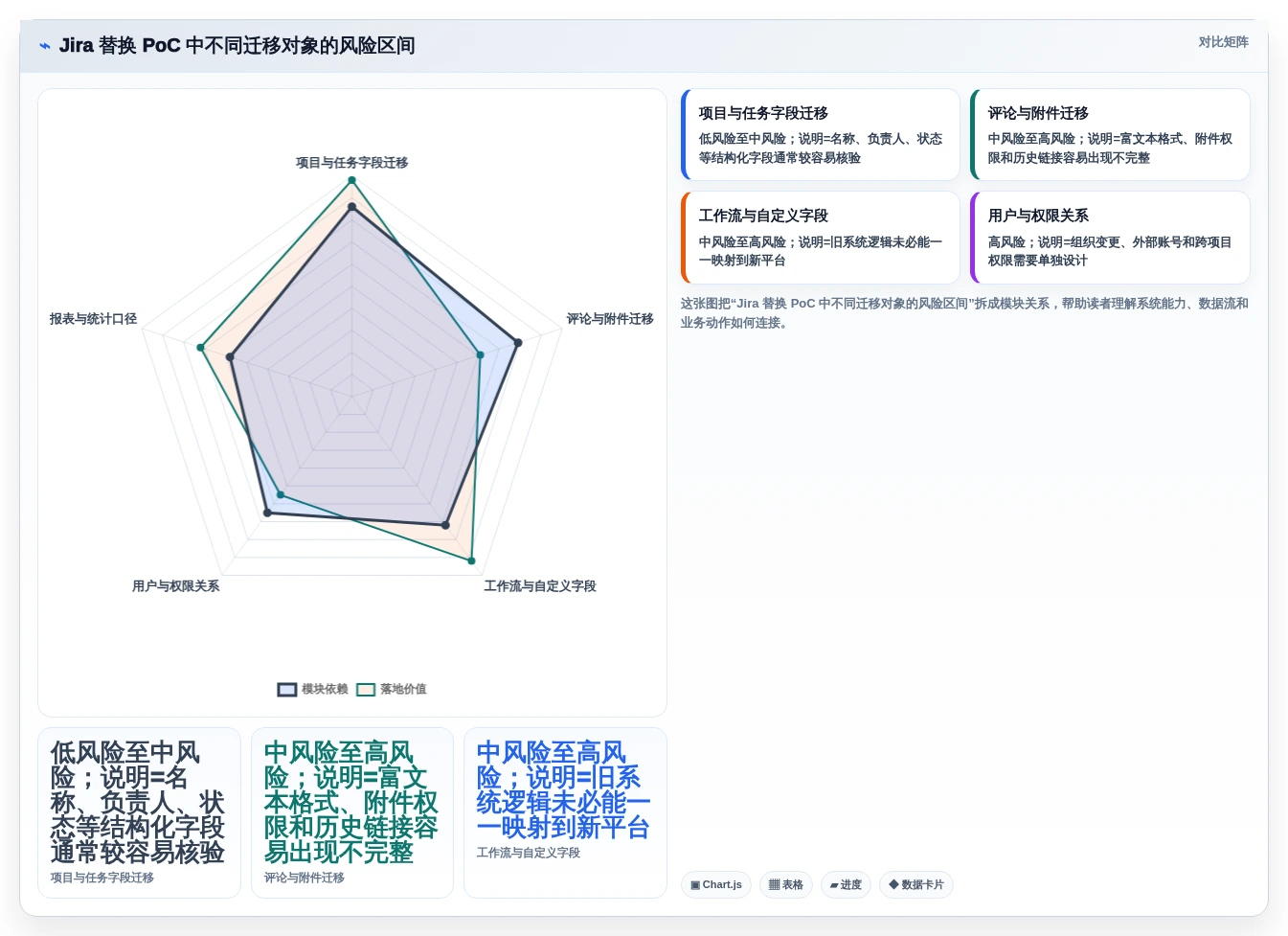Click the 表格 tag chip

click(786, 885)
